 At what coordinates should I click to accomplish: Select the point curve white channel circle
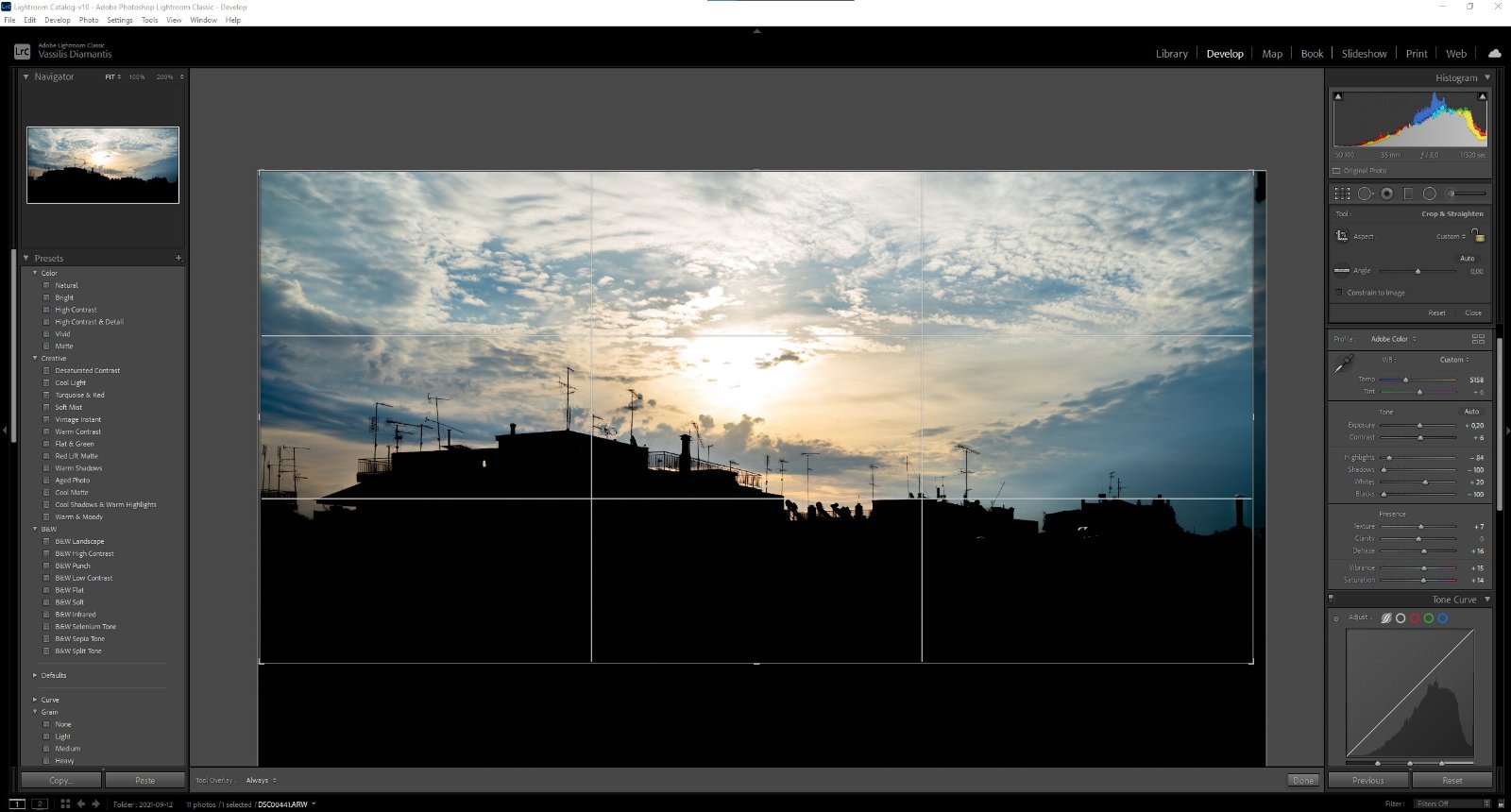(1401, 618)
